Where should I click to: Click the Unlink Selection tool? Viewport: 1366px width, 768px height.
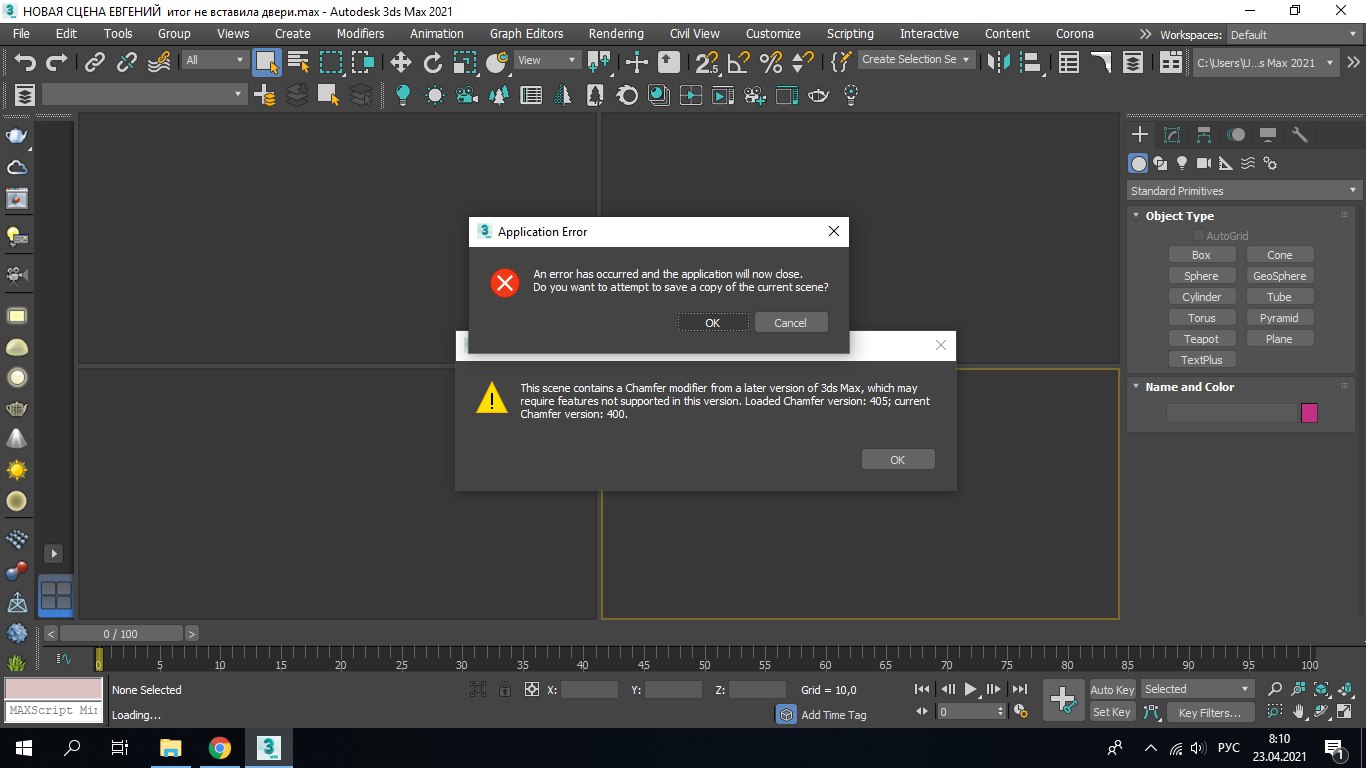click(x=127, y=62)
